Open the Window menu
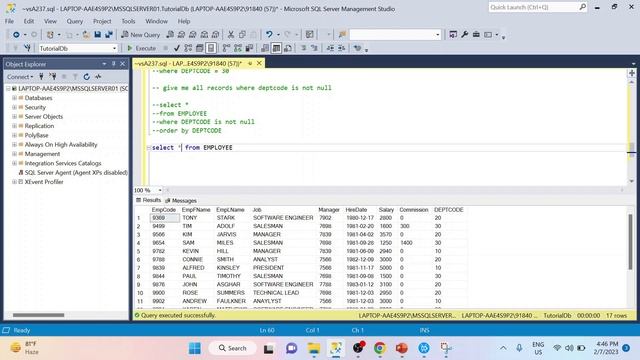This screenshot has width=640, height=360. coord(157,21)
